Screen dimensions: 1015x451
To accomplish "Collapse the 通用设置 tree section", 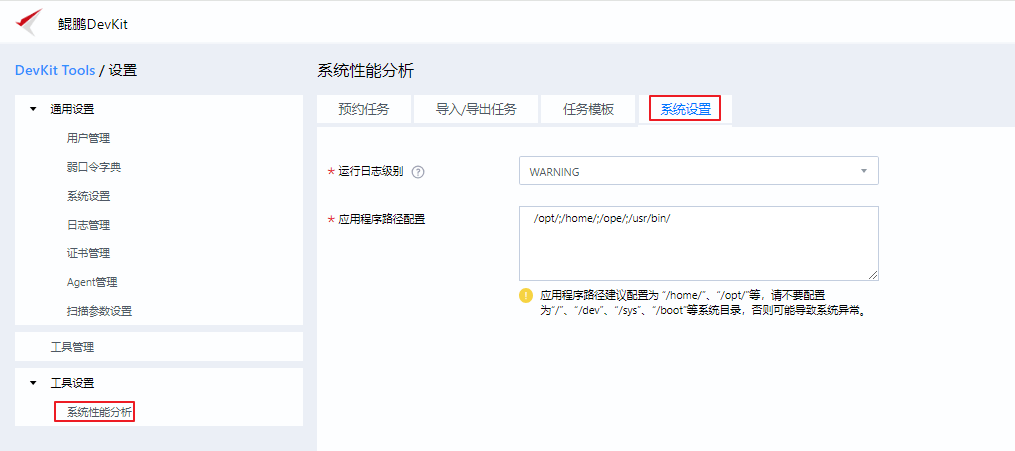I will click(33, 109).
